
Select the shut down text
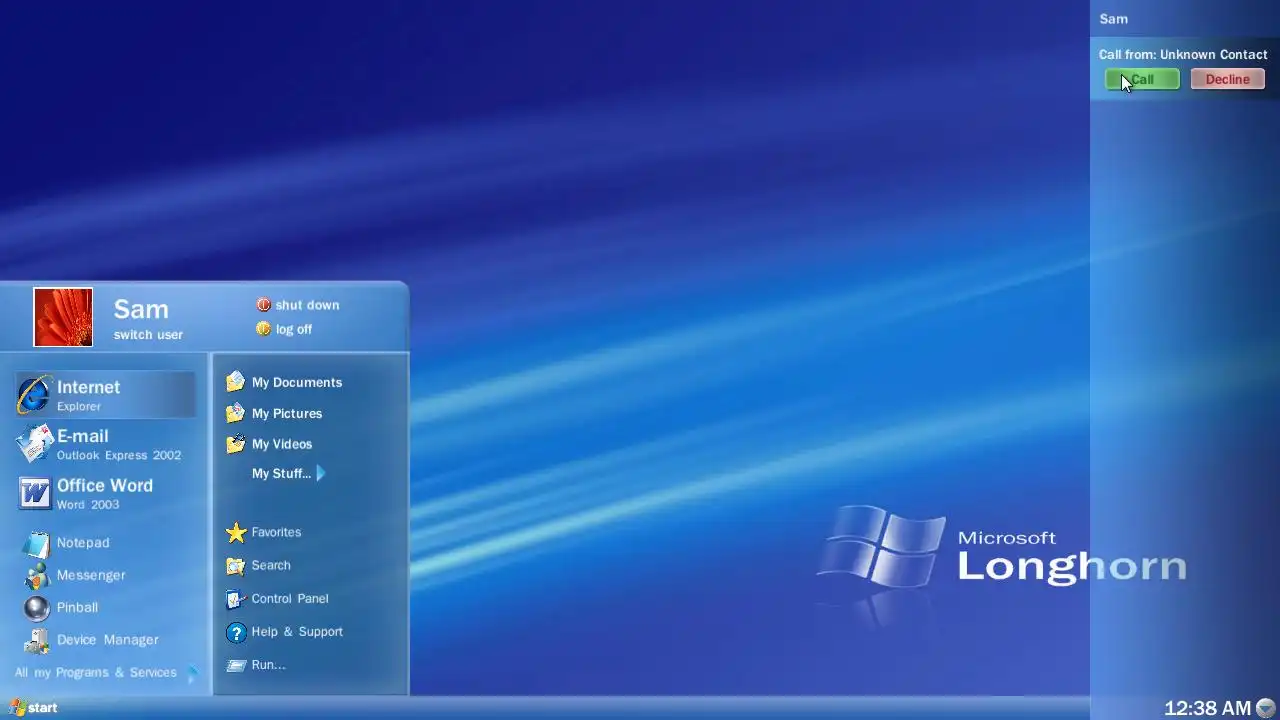tap(308, 305)
